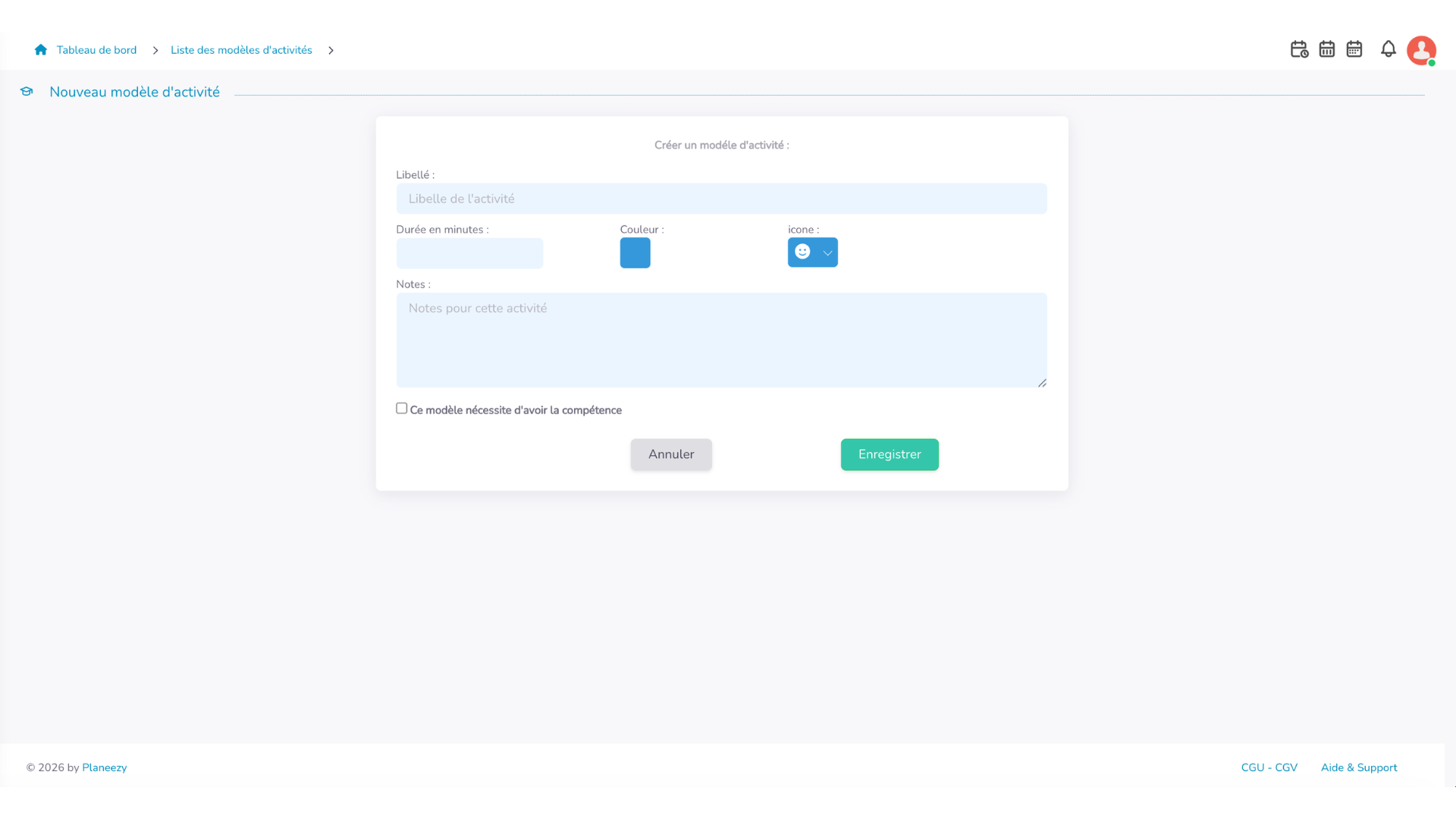Open the Planeezy footer link
This screenshot has height=819, width=1456.
104,767
